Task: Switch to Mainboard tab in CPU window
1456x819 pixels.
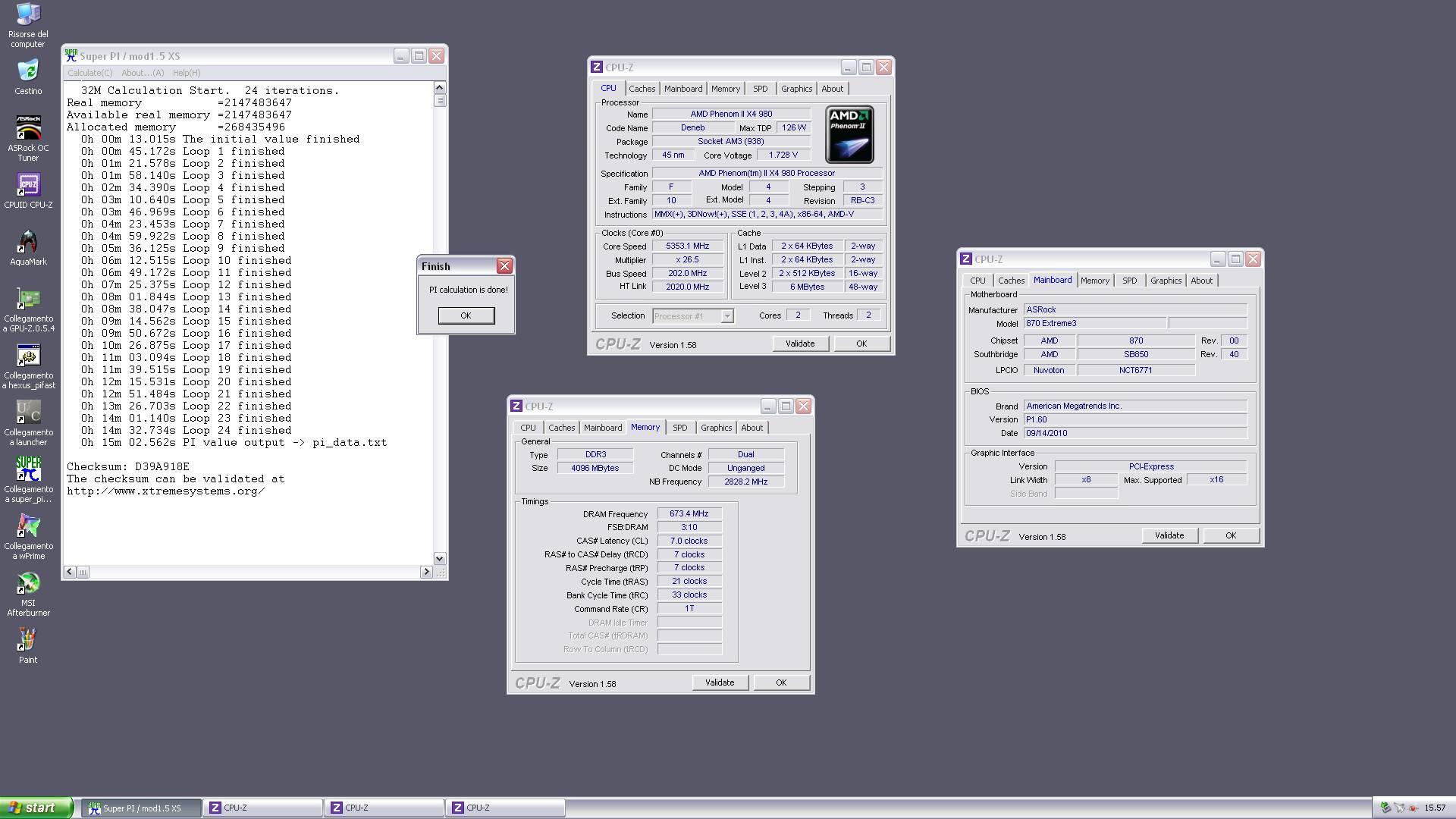Action: (x=683, y=89)
